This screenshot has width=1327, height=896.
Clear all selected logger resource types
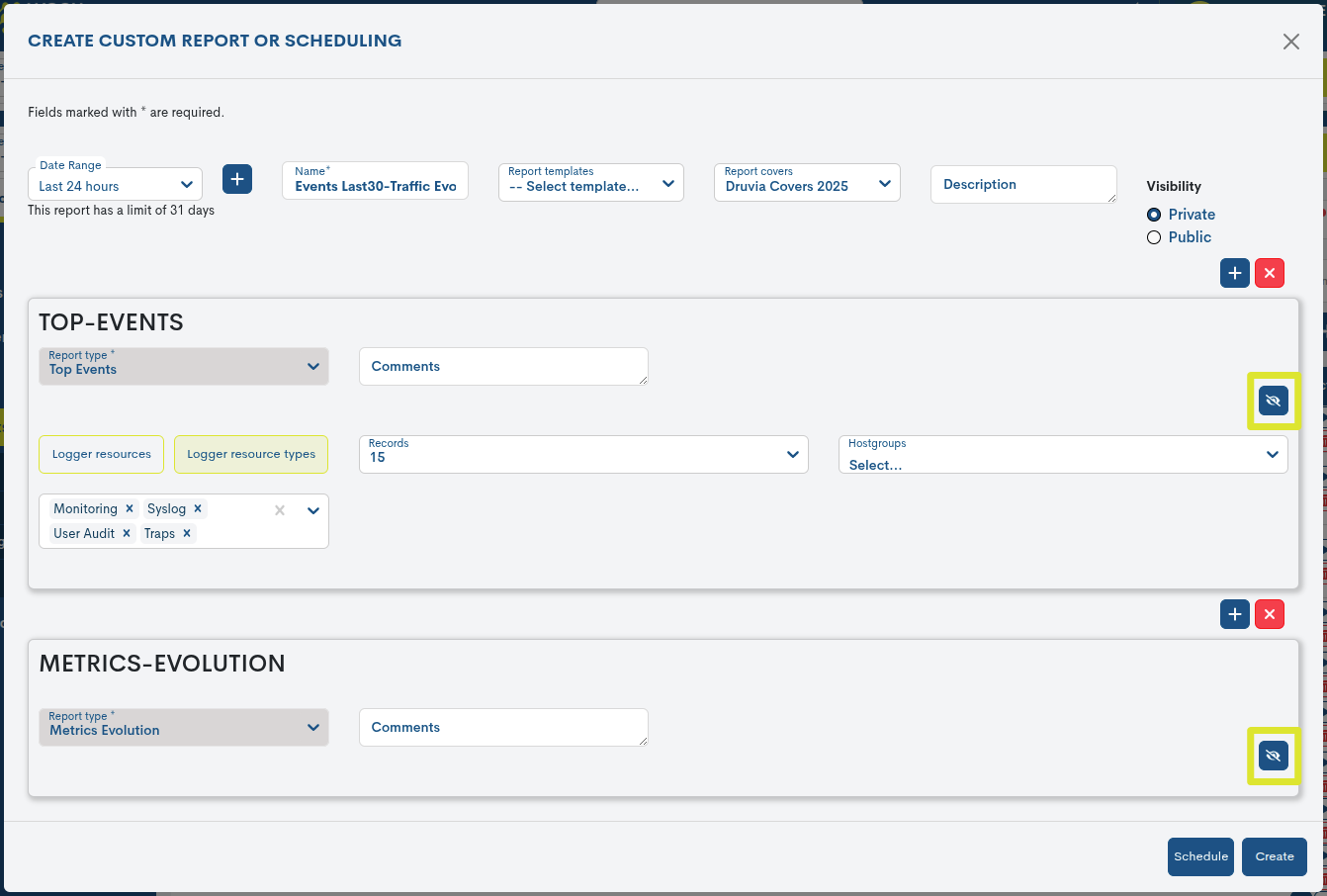[x=280, y=510]
